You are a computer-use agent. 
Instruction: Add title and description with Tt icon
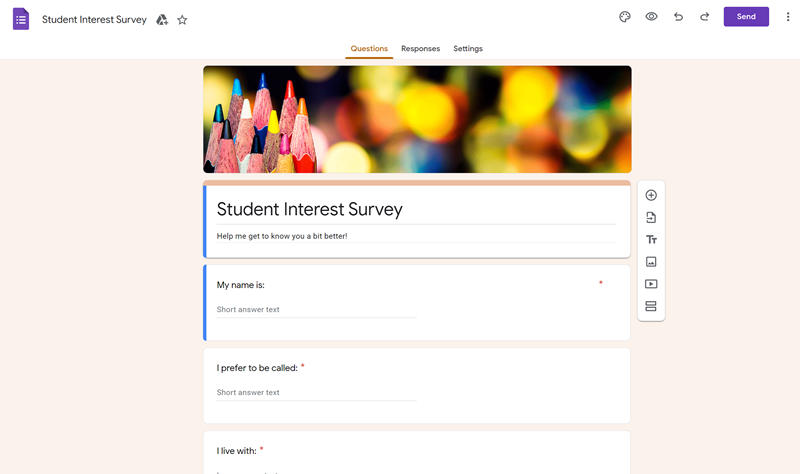pyautogui.click(x=651, y=240)
